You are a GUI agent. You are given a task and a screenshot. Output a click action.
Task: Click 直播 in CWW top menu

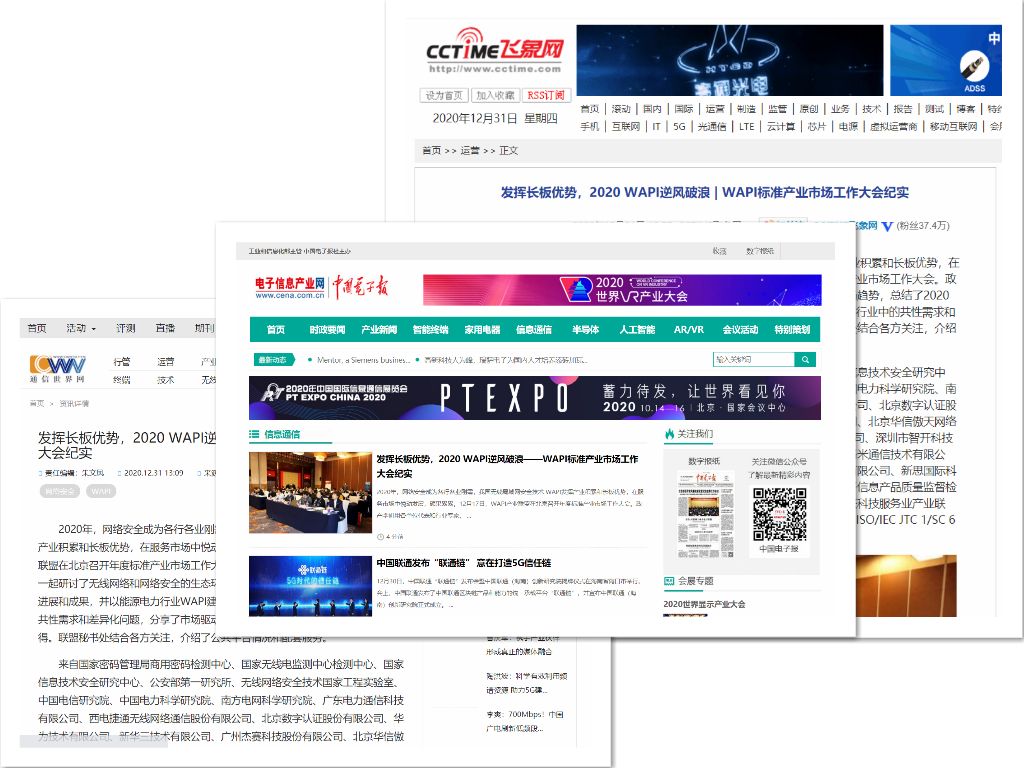click(x=165, y=328)
